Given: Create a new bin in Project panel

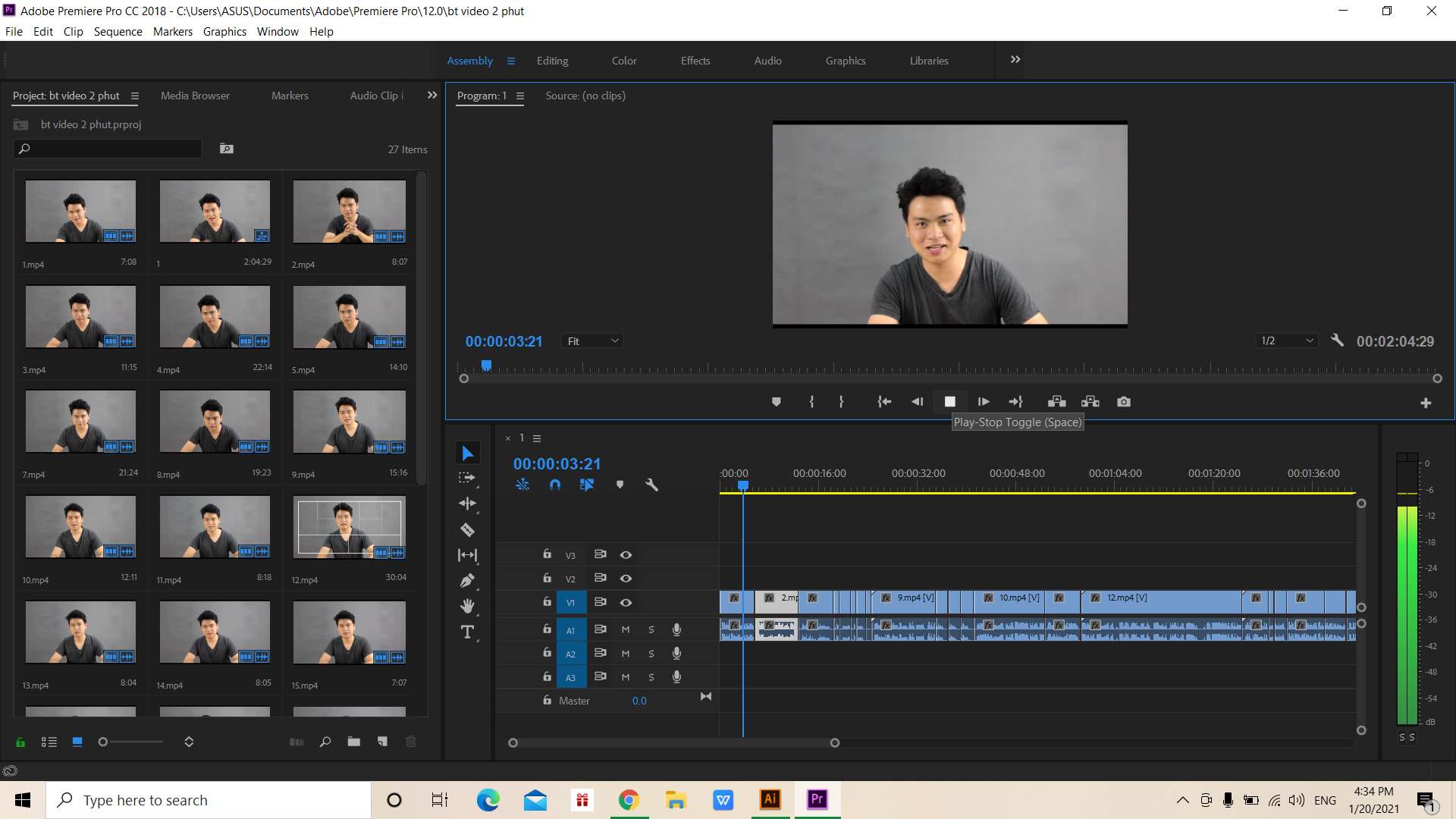Looking at the screenshot, I should point(354,742).
